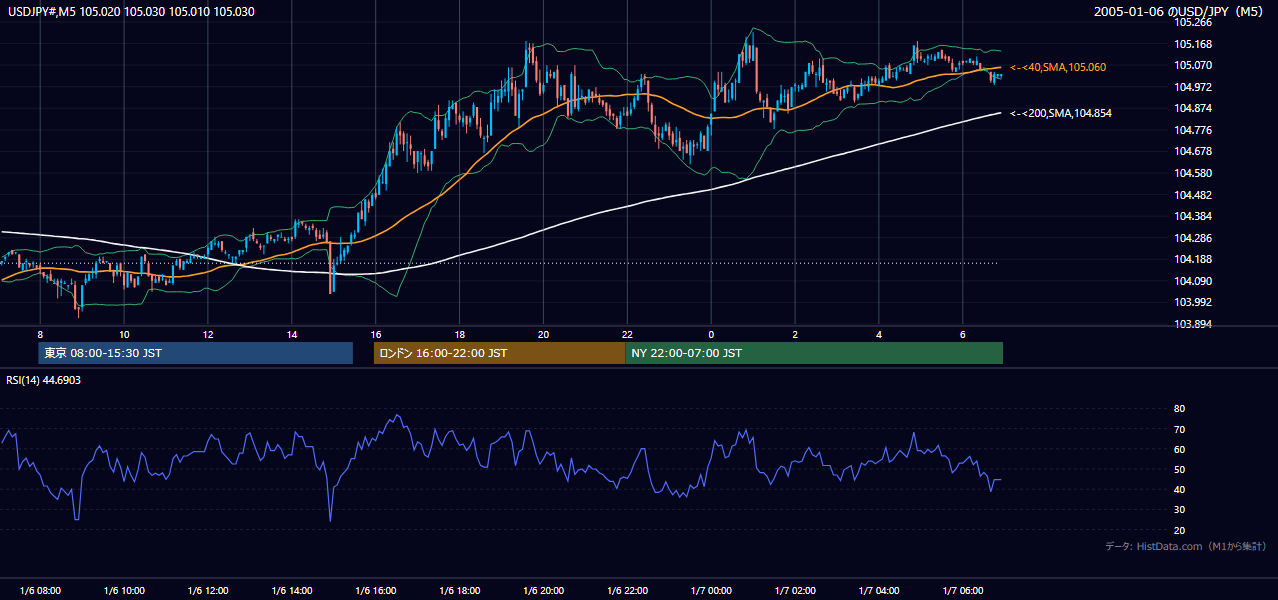Click the NY 22:00-07:00 JST session bar

click(814, 353)
